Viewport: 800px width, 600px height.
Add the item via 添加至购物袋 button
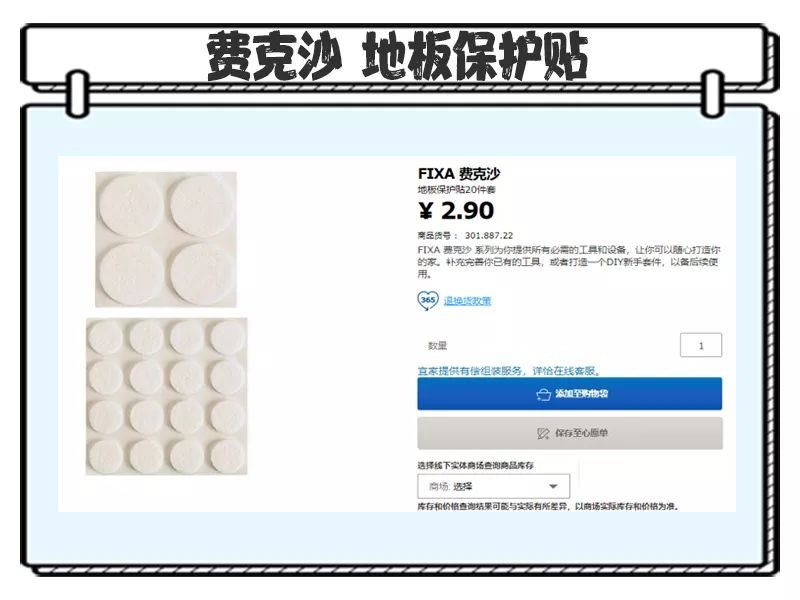[x=569, y=394]
